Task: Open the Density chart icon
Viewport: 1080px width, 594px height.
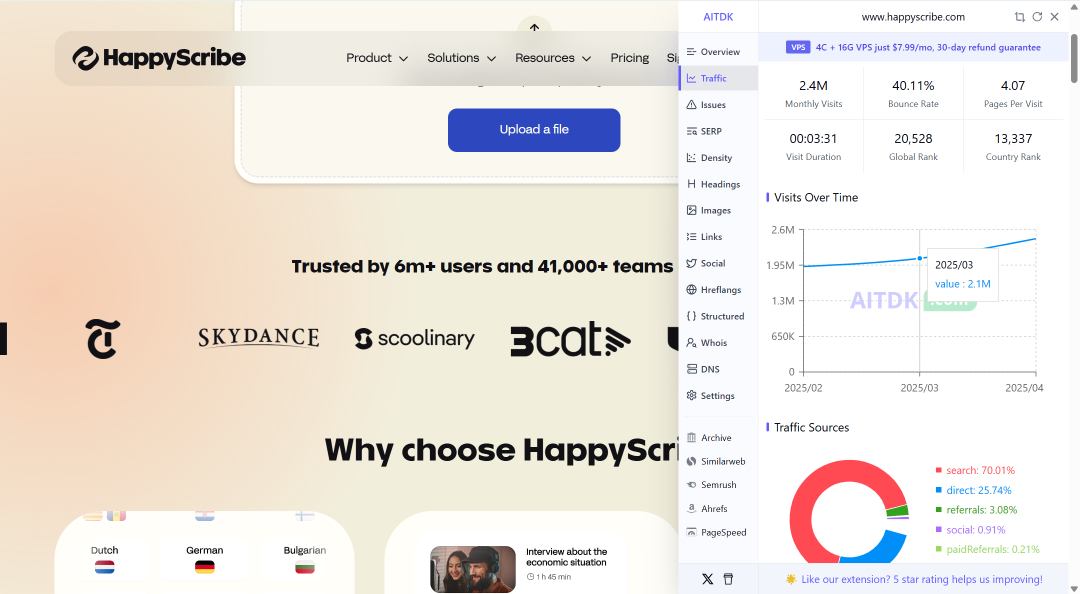Action: pos(692,158)
